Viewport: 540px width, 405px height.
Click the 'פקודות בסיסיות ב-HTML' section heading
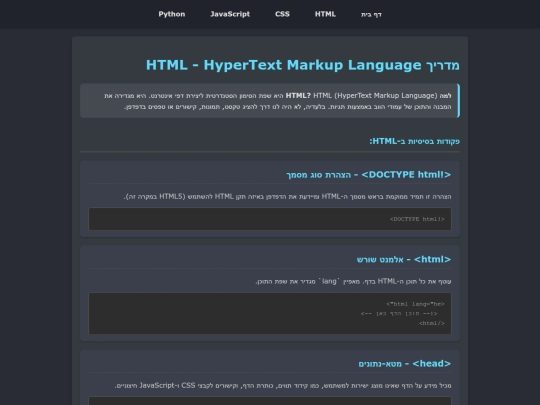(415, 141)
